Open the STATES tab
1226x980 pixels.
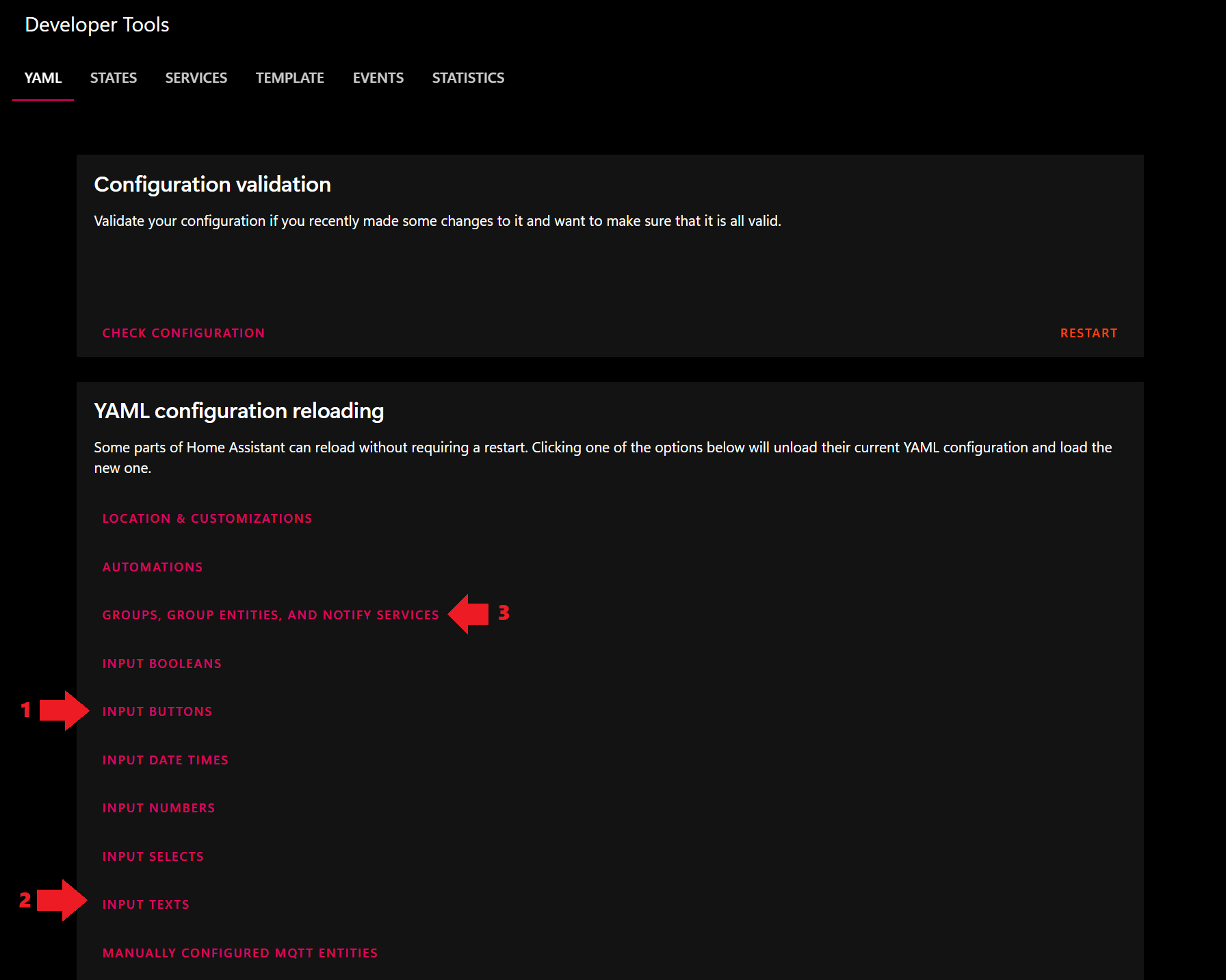pos(114,78)
